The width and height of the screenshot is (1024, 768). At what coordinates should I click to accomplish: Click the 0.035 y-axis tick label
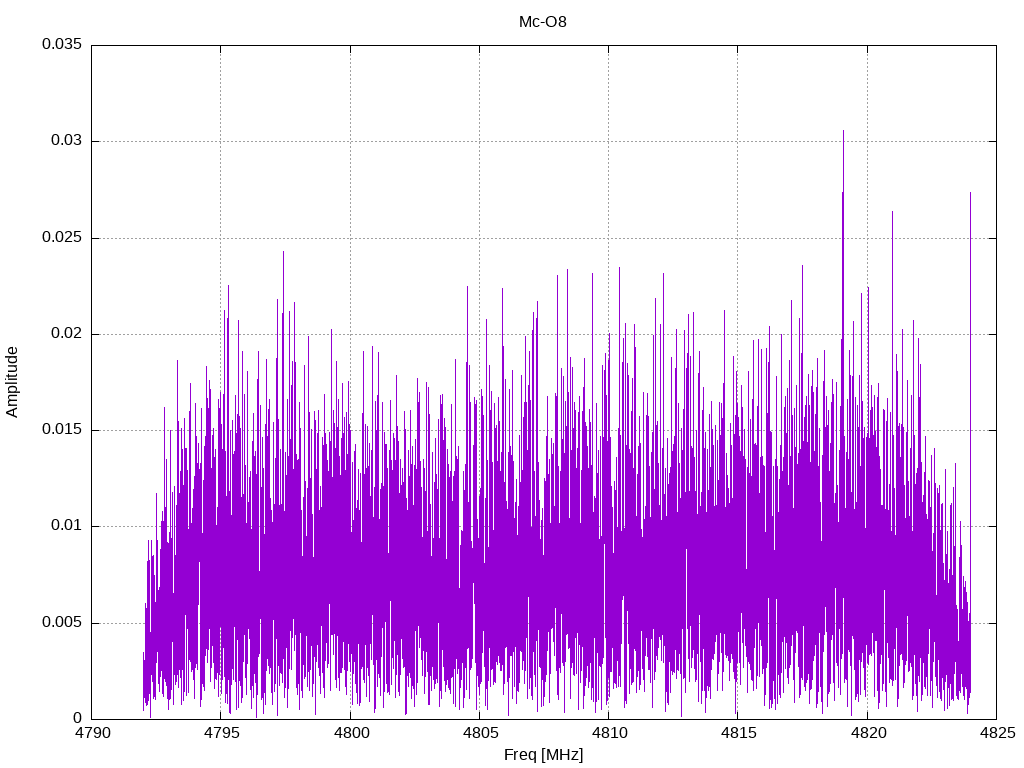(61, 45)
